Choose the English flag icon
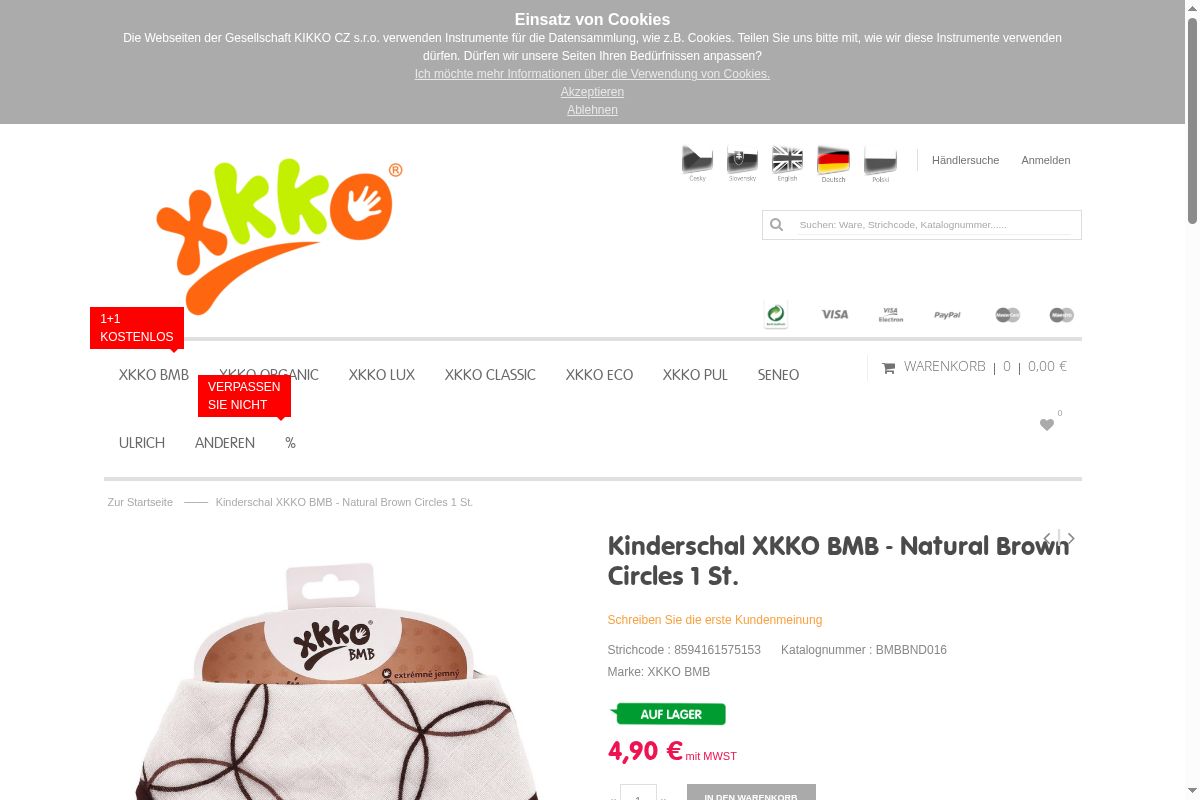1200x800 pixels. (787, 161)
